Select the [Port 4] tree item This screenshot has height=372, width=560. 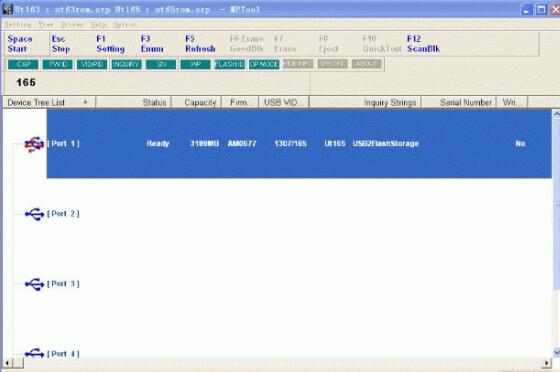tap(64, 354)
